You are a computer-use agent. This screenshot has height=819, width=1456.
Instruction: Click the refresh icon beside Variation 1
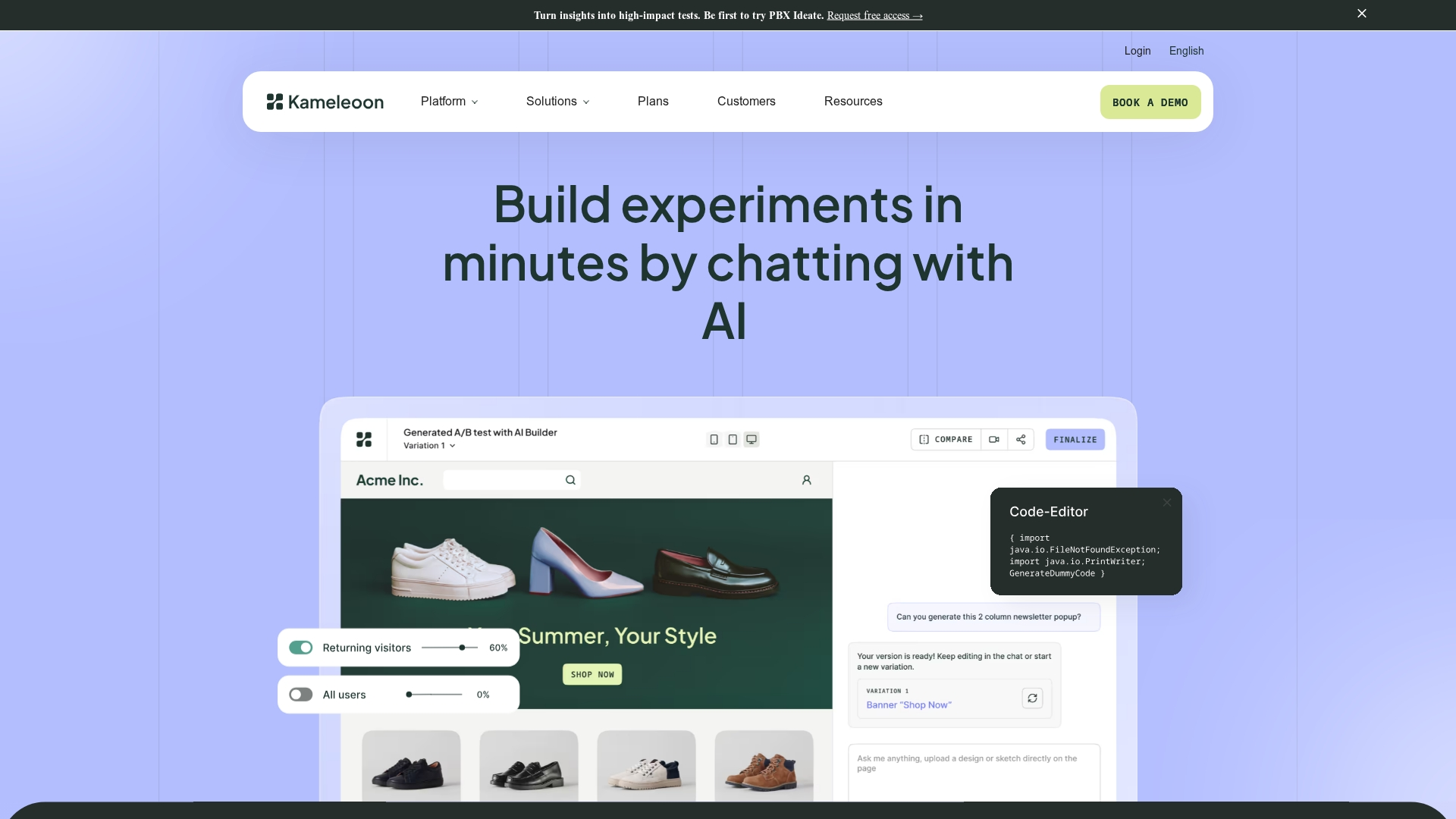1032,698
